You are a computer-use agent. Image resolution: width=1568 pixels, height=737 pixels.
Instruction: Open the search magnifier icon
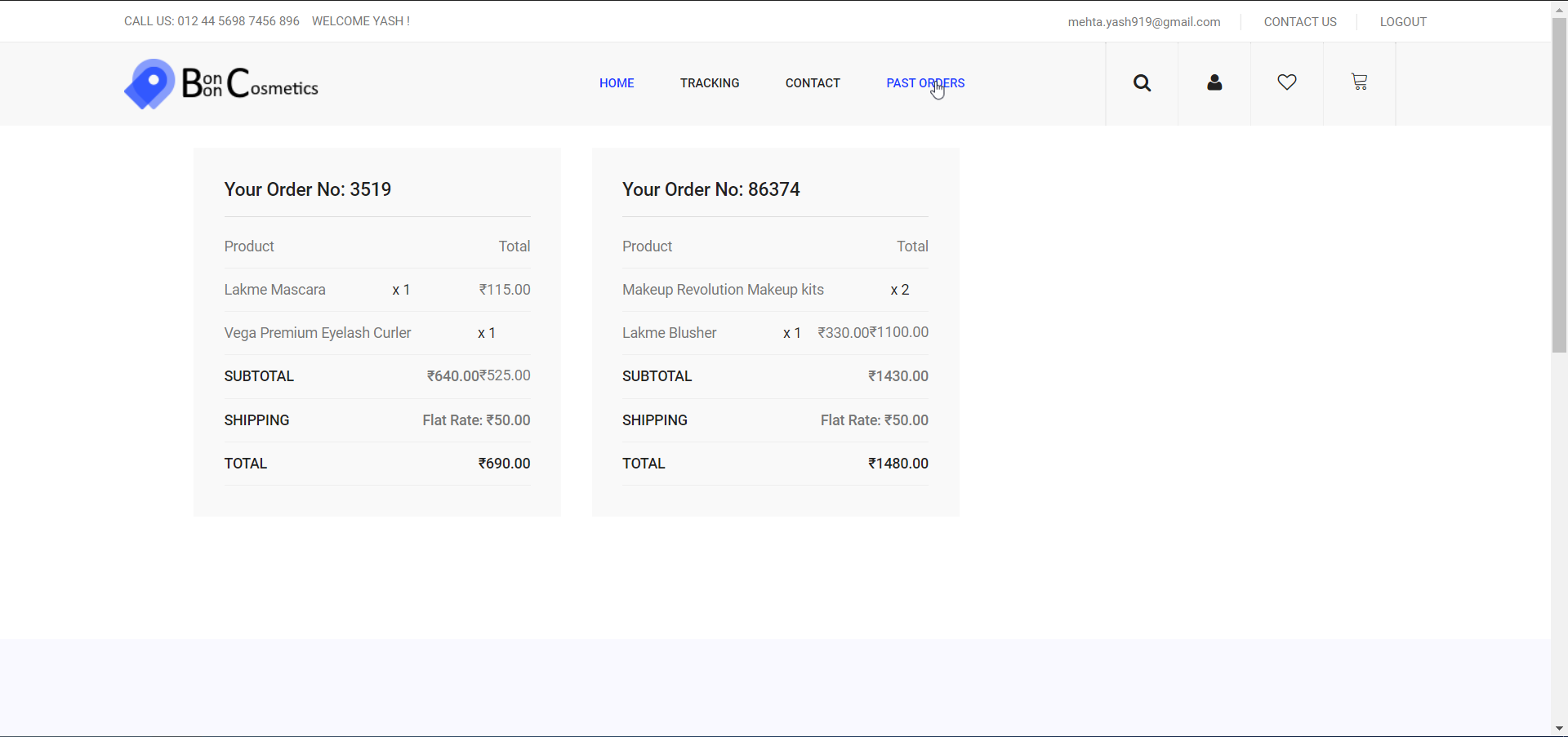(1142, 83)
